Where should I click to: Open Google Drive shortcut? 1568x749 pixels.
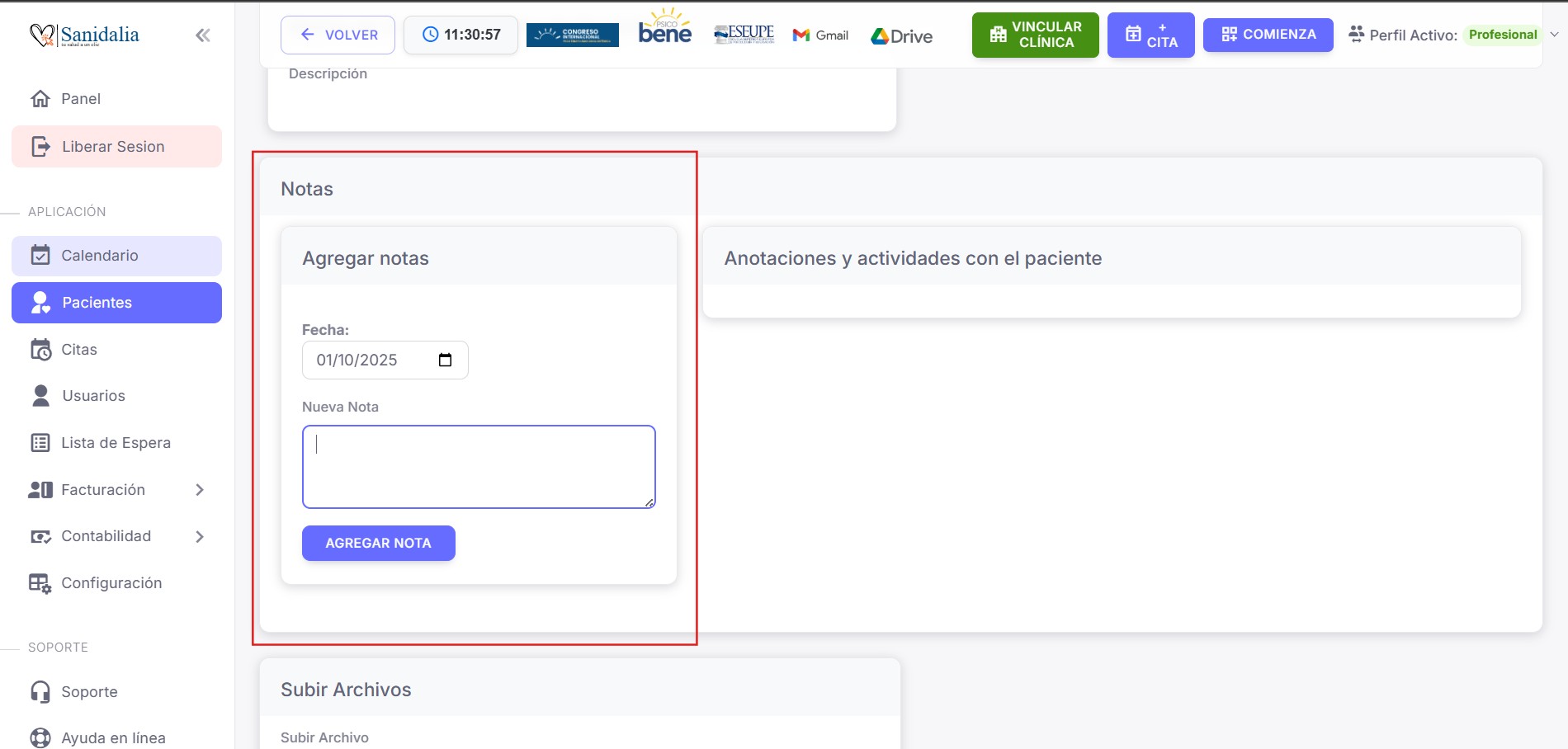pyautogui.click(x=902, y=35)
